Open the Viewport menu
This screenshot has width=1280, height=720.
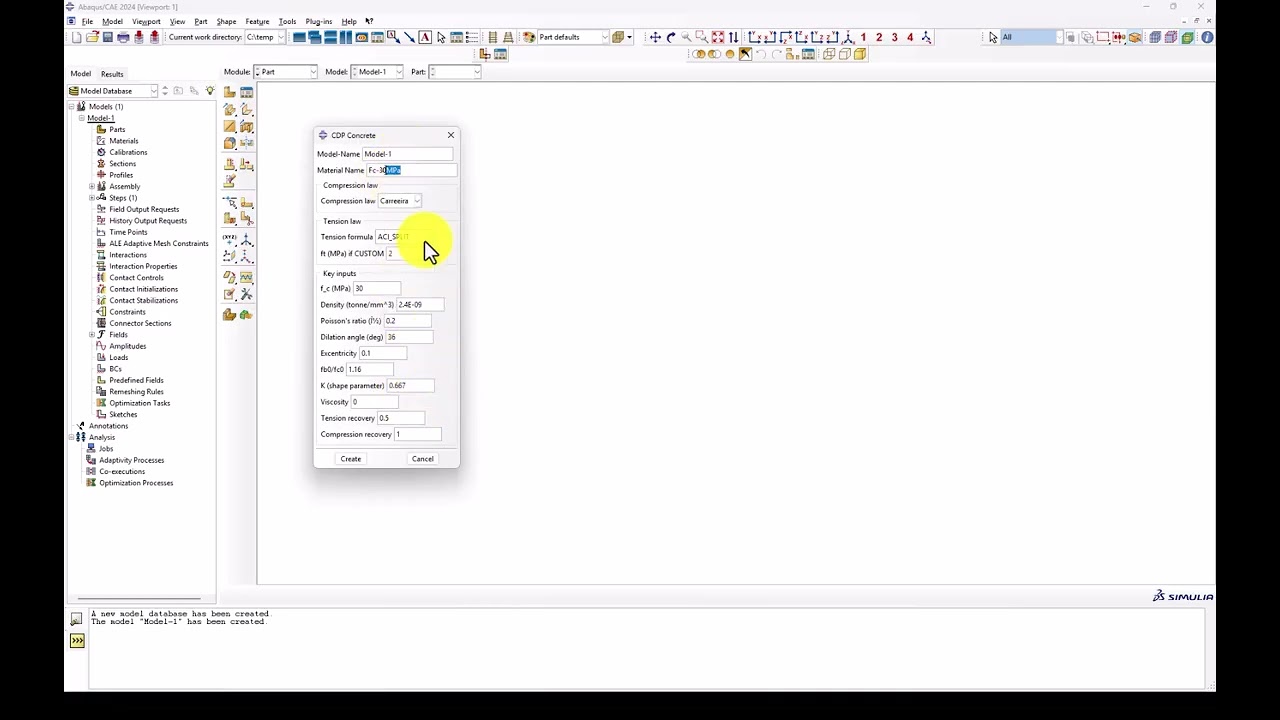(x=146, y=21)
